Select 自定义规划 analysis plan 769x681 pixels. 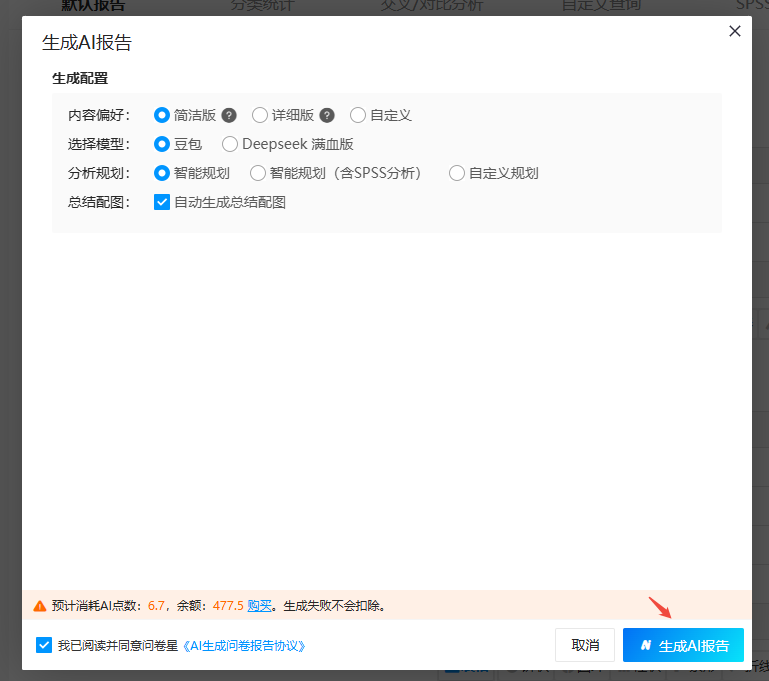(x=457, y=173)
